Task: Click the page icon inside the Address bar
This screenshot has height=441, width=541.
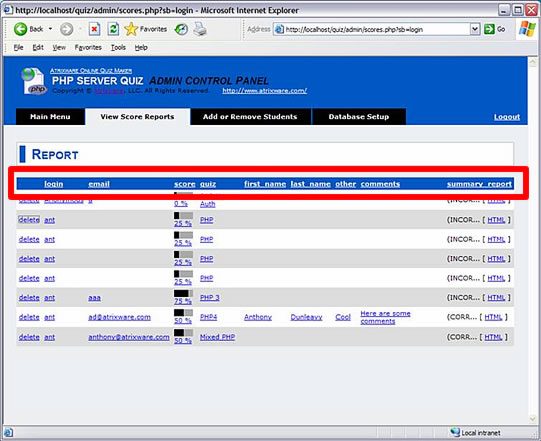Action: point(279,29)
